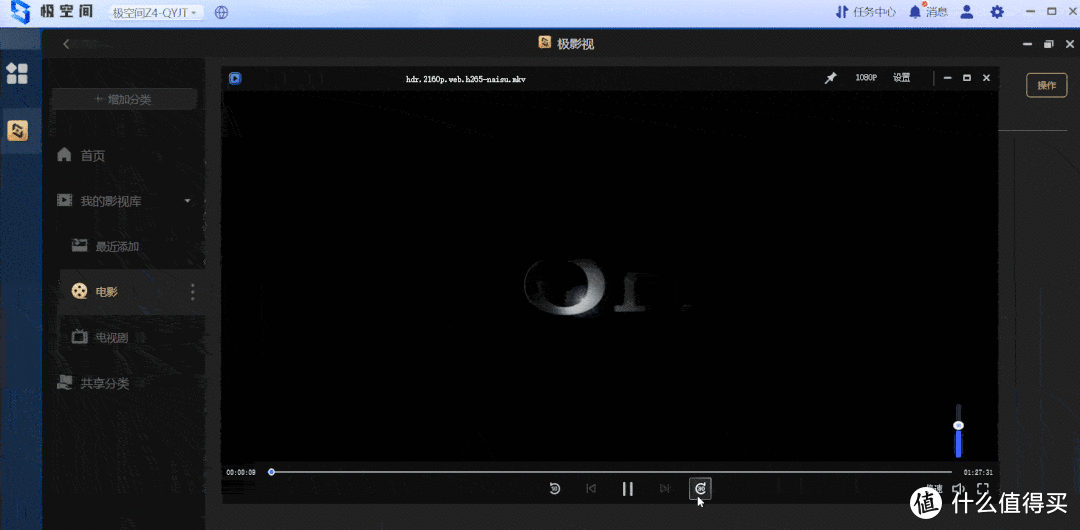Click the 增加分类 add category button
1080x530 pixels.
(125, 100)
